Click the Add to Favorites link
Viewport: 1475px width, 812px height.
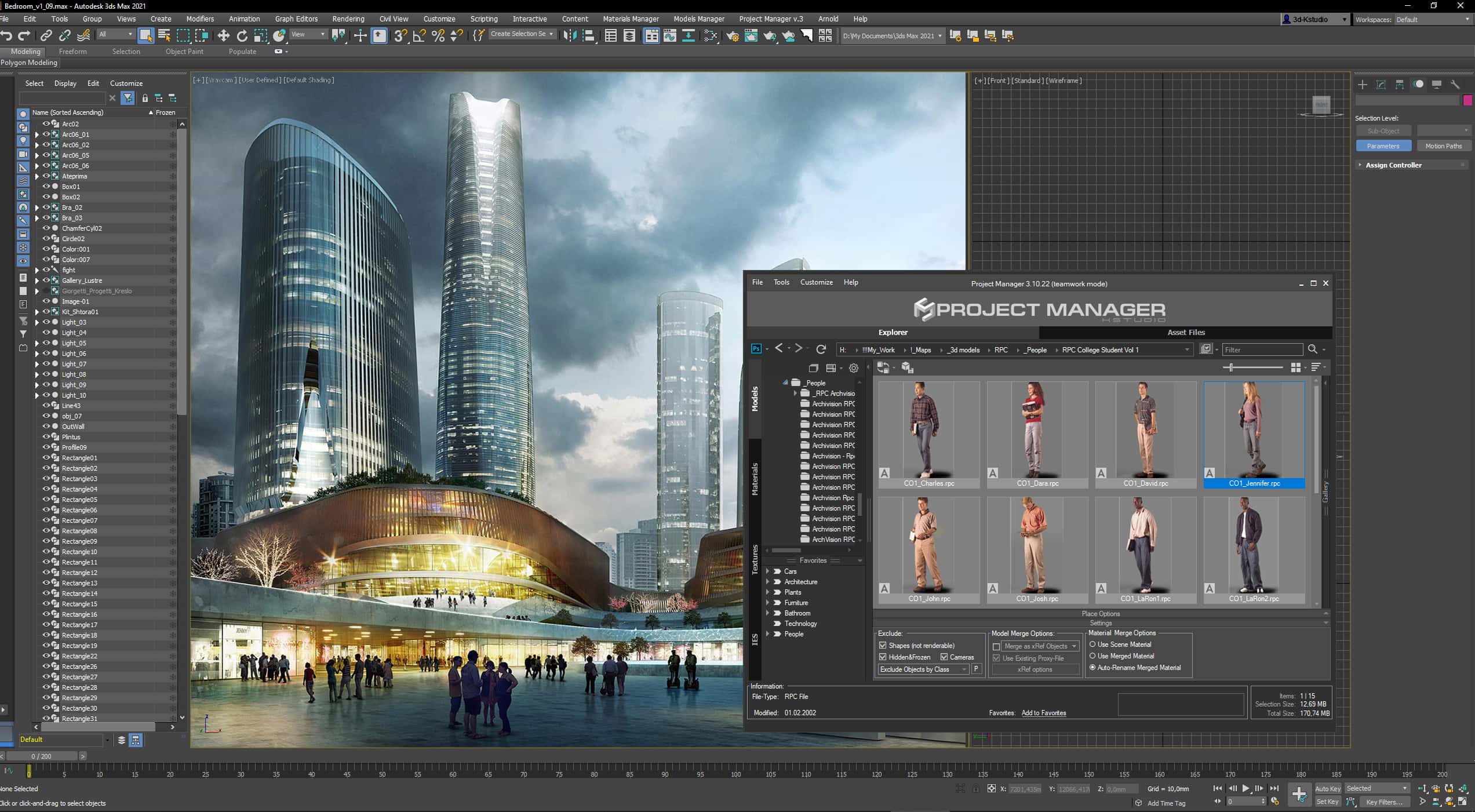(x=1043, y=713)
